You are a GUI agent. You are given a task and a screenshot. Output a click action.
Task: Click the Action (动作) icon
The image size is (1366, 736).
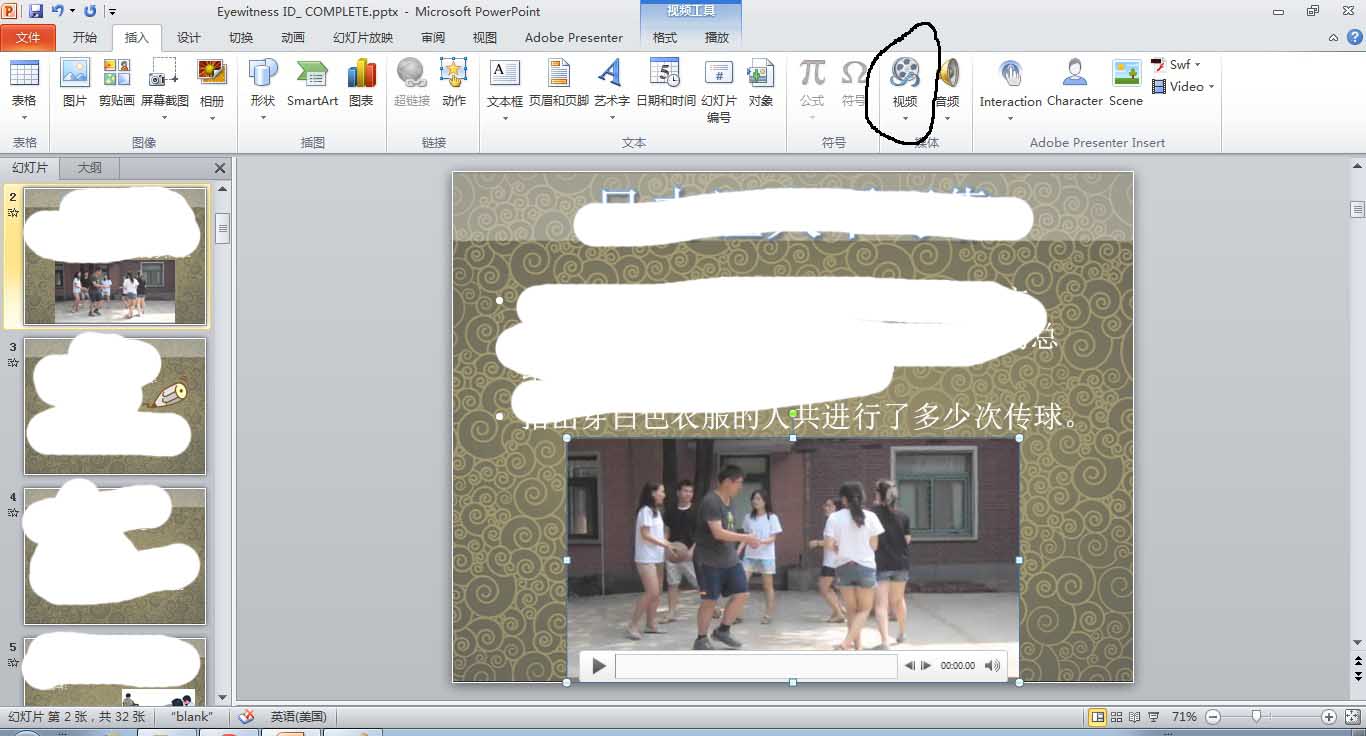pyautogui.click(x=454, y=73)
